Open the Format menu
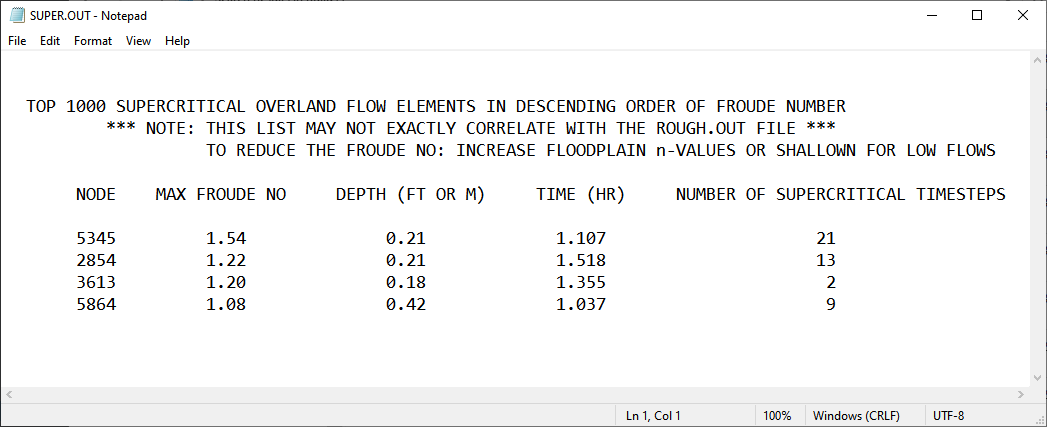This screenshot has width=1047, height=427. coord(93,41)
